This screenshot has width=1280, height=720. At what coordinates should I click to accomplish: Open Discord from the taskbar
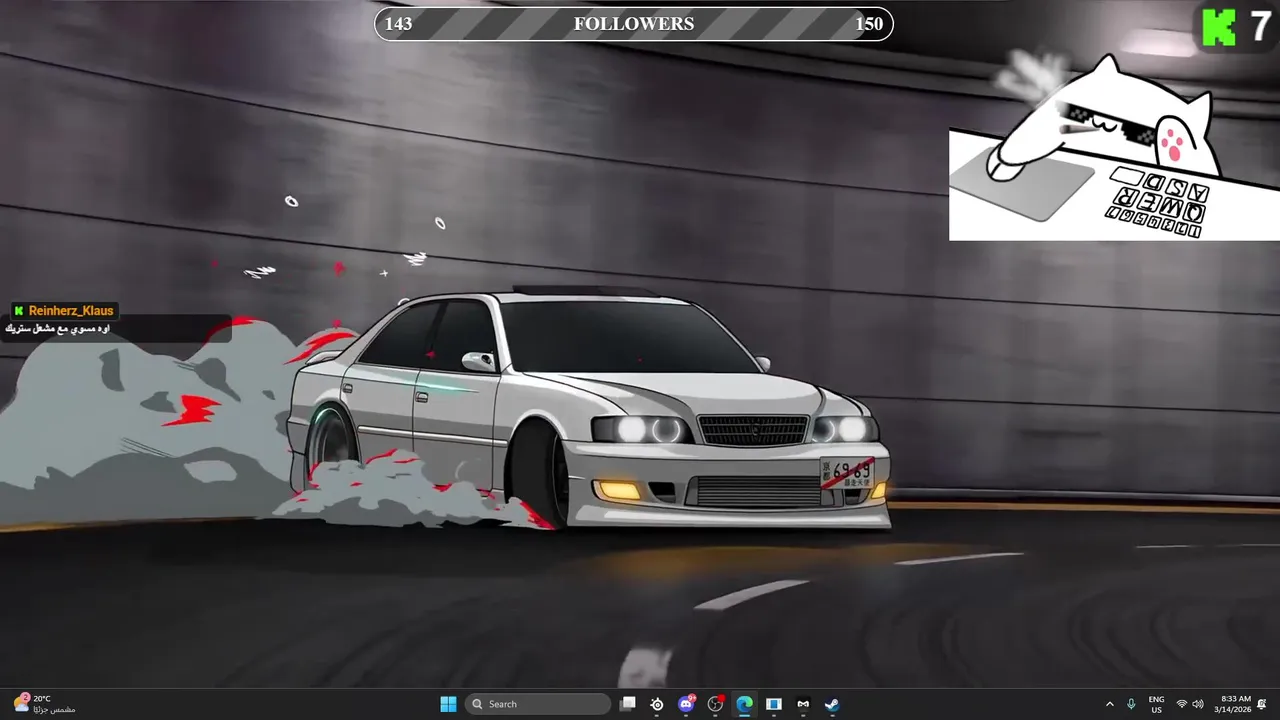[x=686, y=704]
